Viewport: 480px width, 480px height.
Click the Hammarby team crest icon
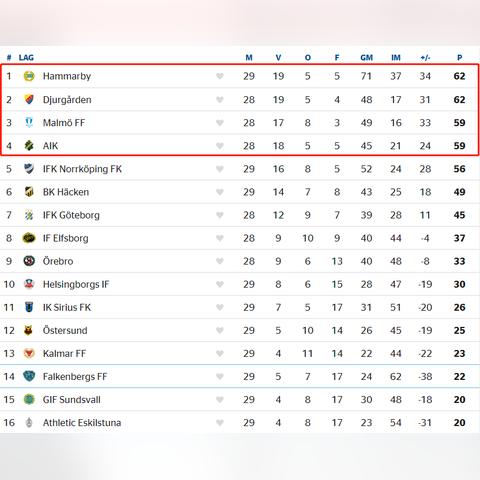click(29, 76)
